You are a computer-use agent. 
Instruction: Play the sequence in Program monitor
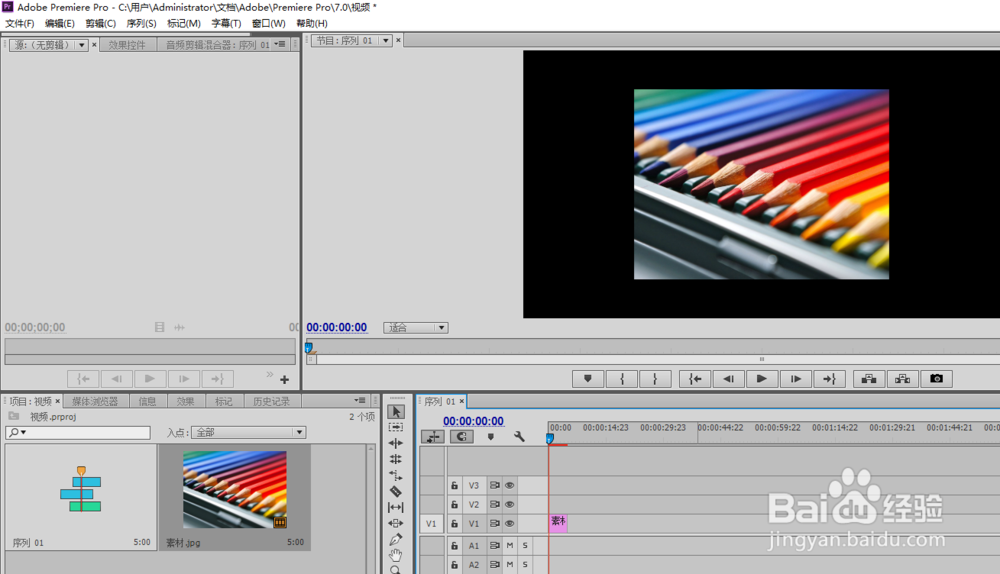point(761,379)
